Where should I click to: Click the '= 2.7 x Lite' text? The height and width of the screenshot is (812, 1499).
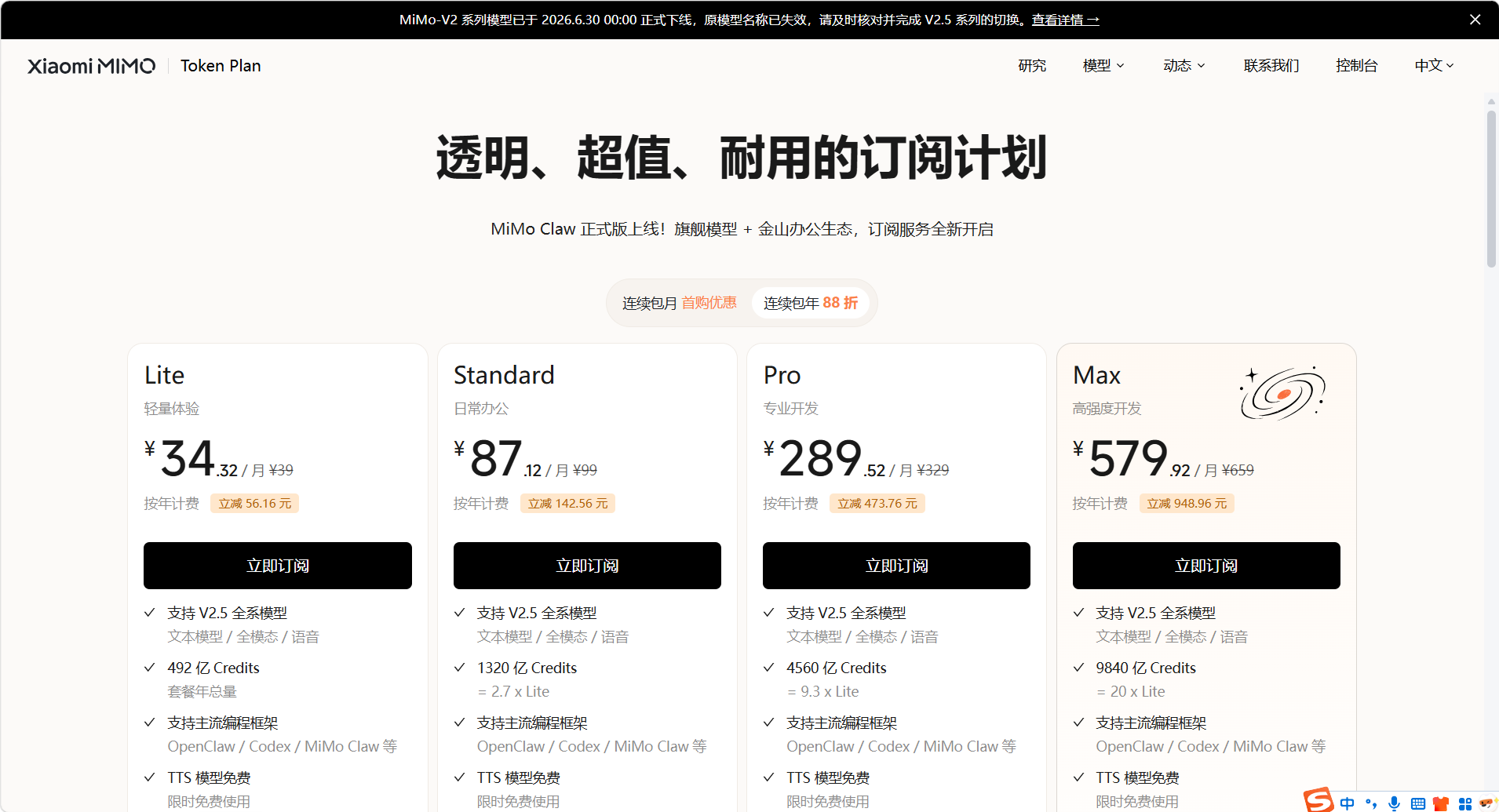pos(513,691)
